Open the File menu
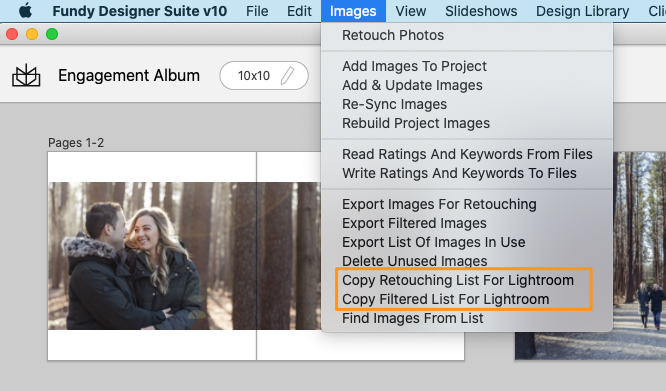 (257, 11)
